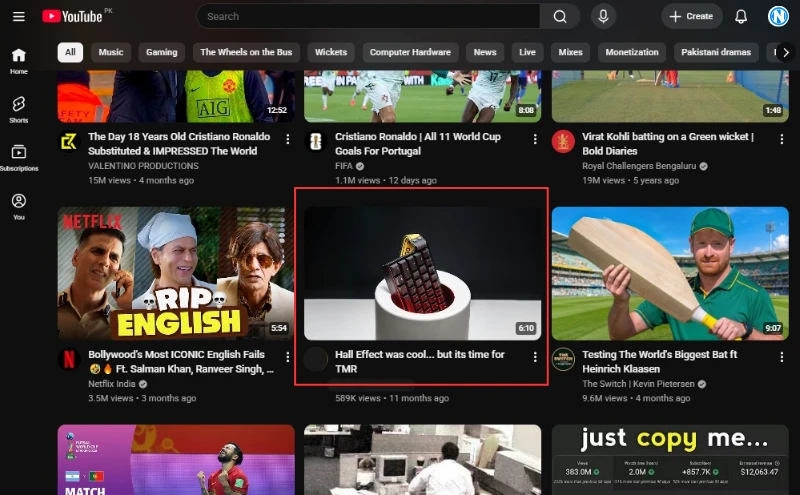Click the Create button

(x=691, y=16)
